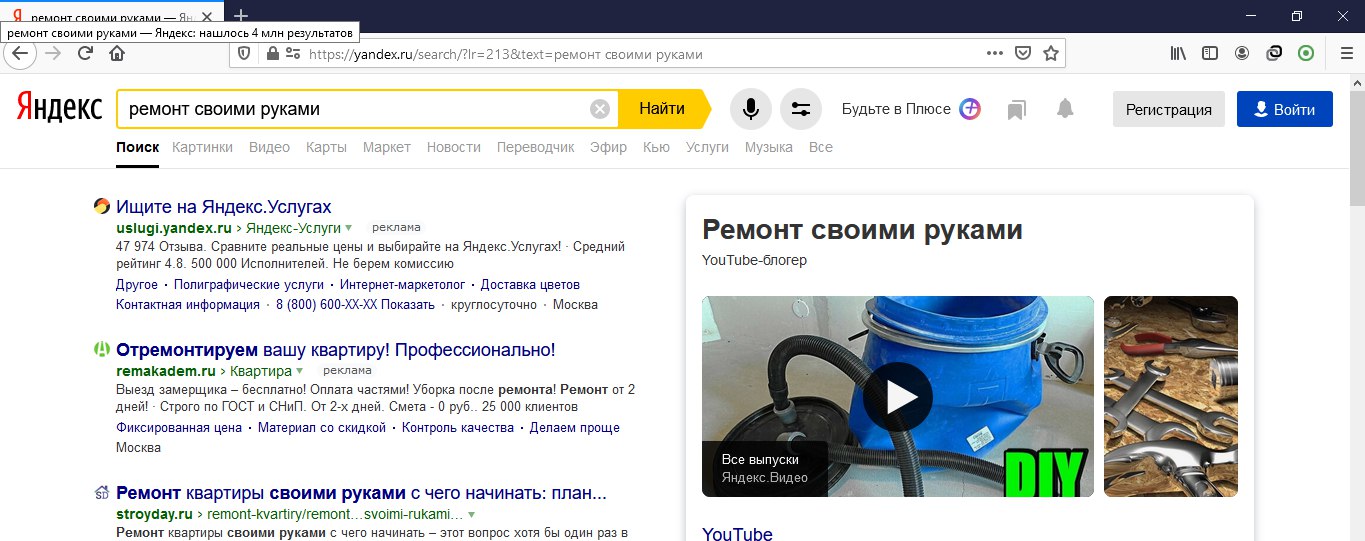Click the Материал со скидкой sitelink

point(322,427)
